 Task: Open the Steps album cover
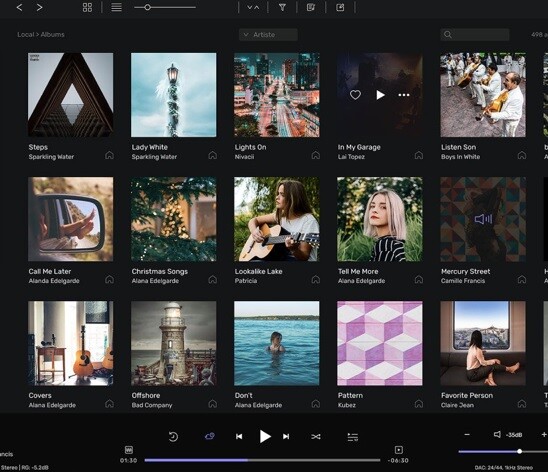point(71,95)
